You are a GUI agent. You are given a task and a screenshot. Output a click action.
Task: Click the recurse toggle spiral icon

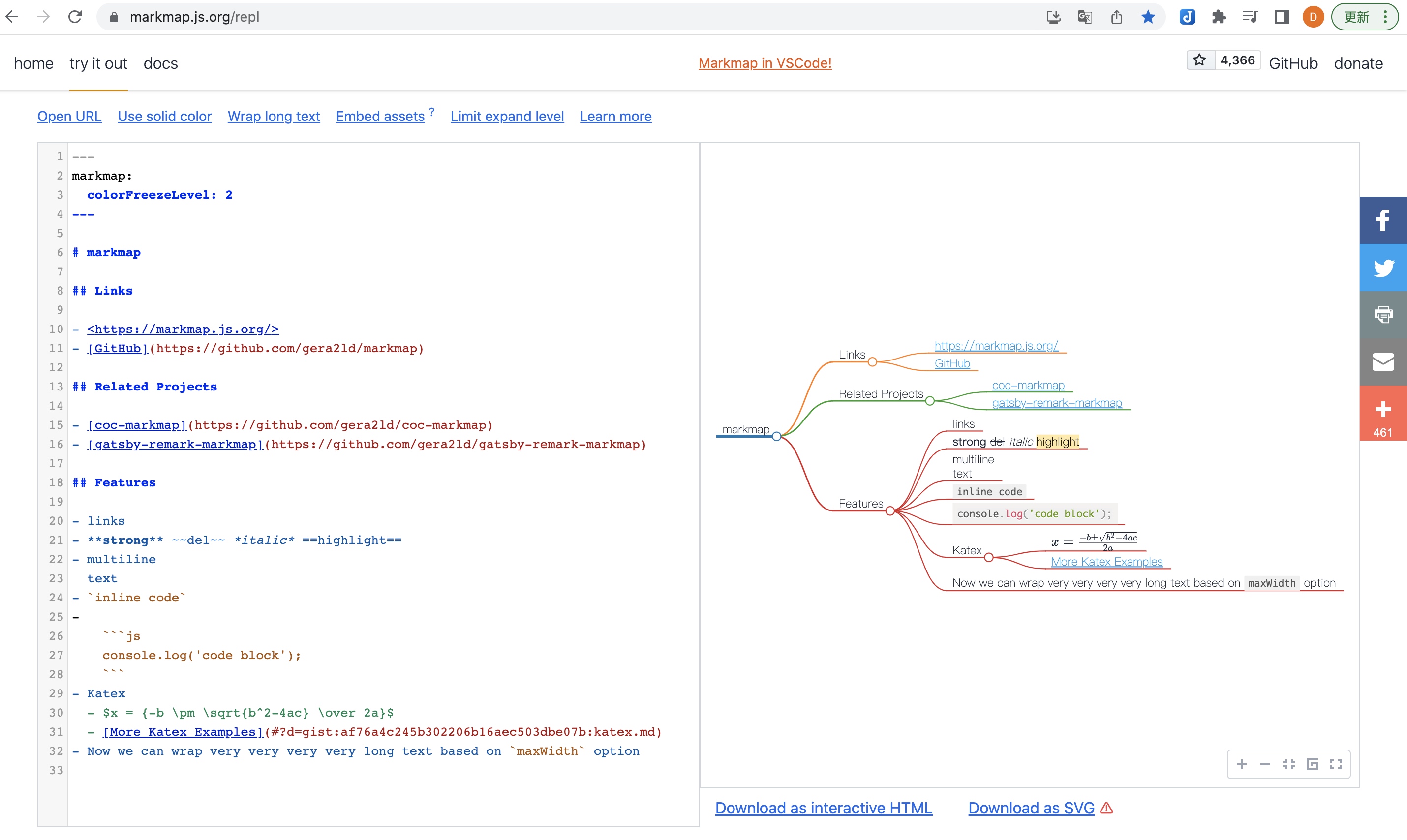(1313, 765)
